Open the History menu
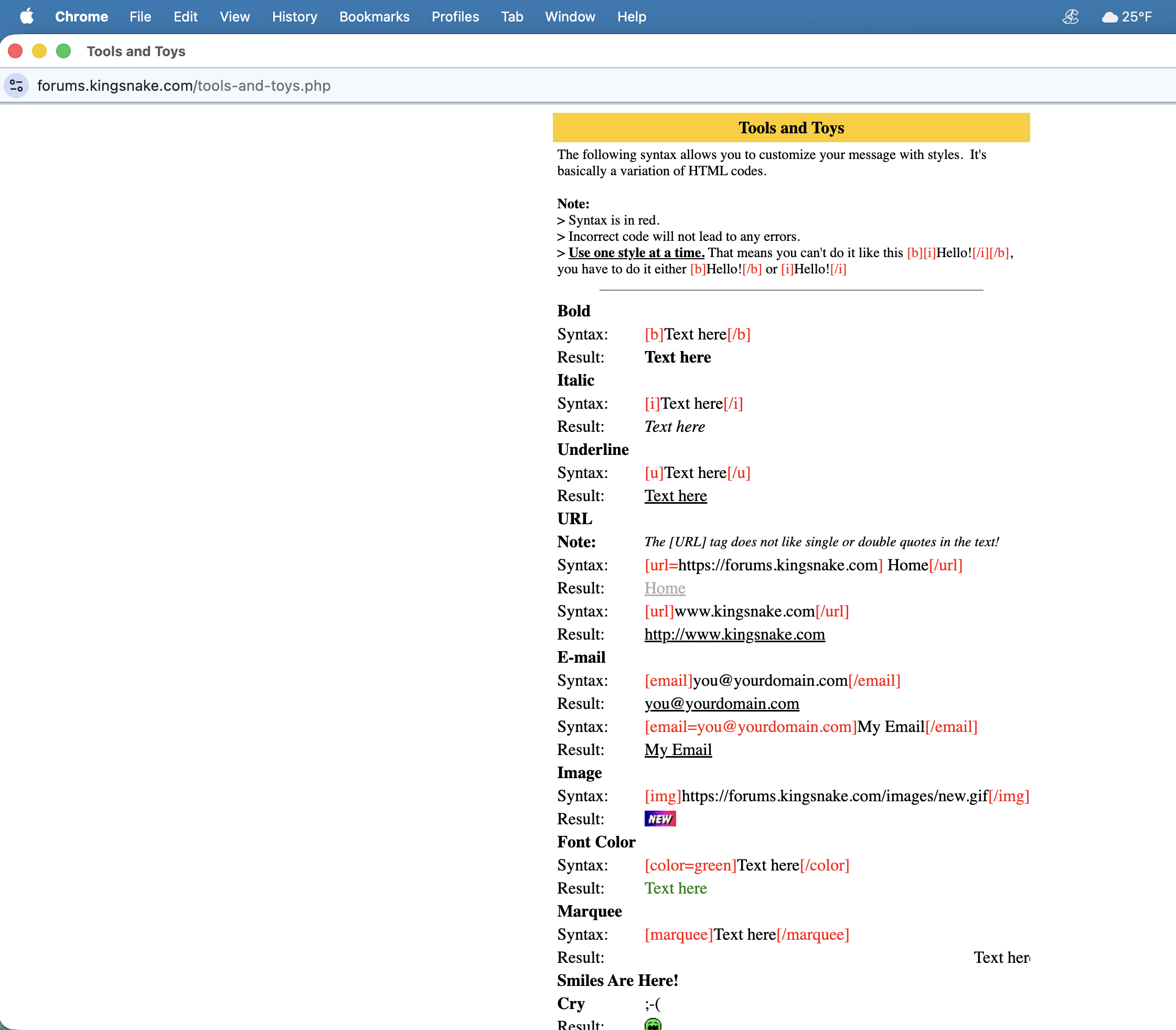1176x1030 pixels. 294,17
